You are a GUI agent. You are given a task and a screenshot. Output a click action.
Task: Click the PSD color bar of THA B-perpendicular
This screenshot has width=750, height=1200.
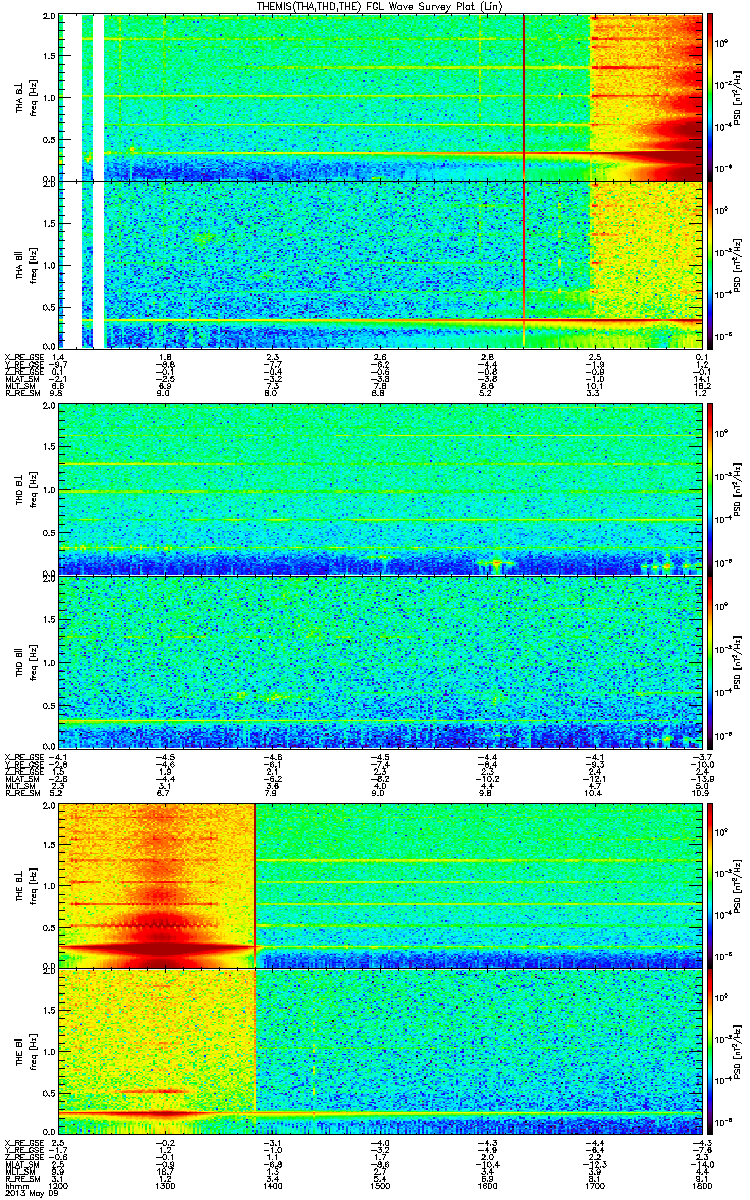(x=711, y=97)
